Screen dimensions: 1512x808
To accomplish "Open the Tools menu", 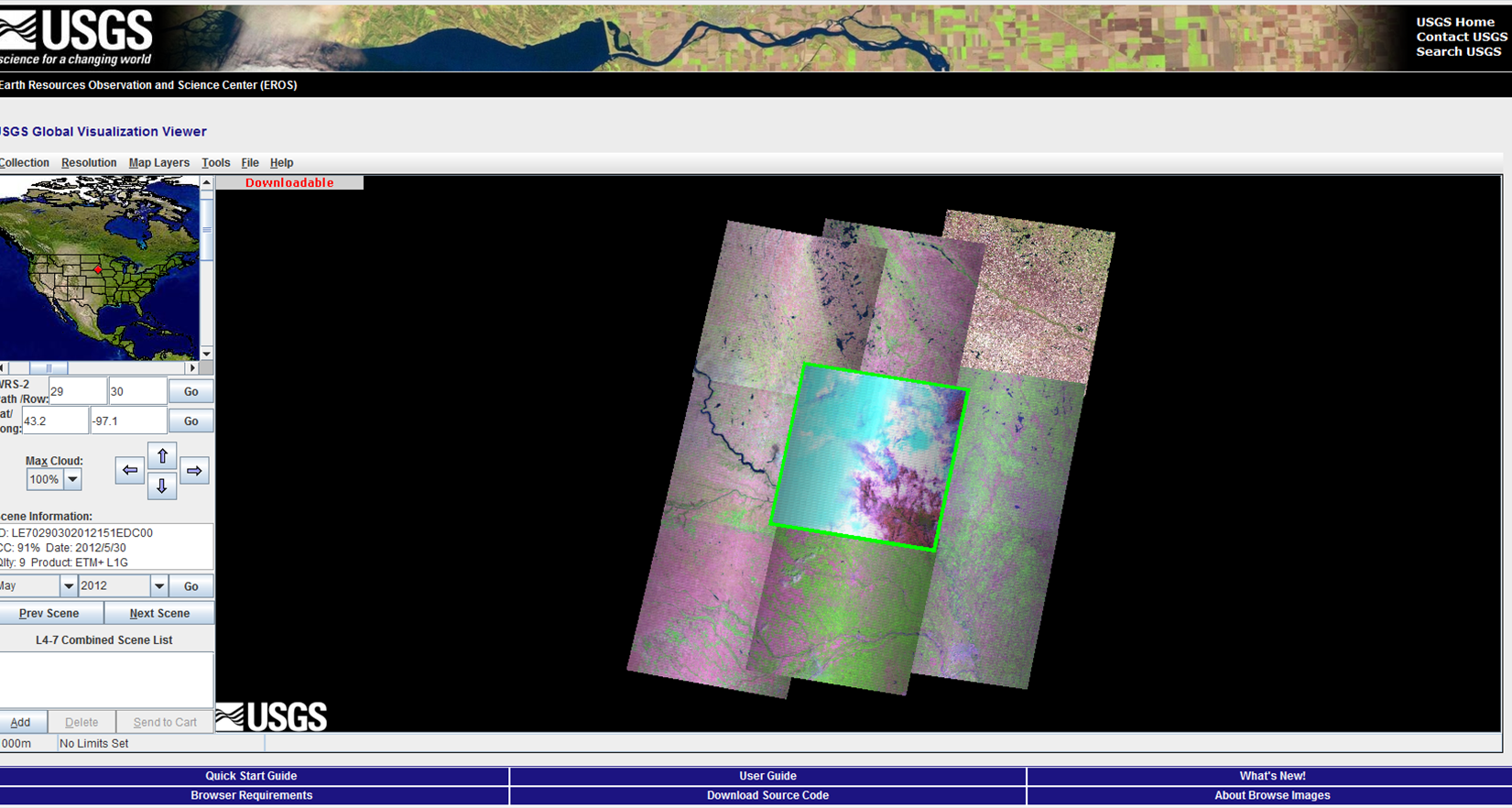I will [216, 163].
